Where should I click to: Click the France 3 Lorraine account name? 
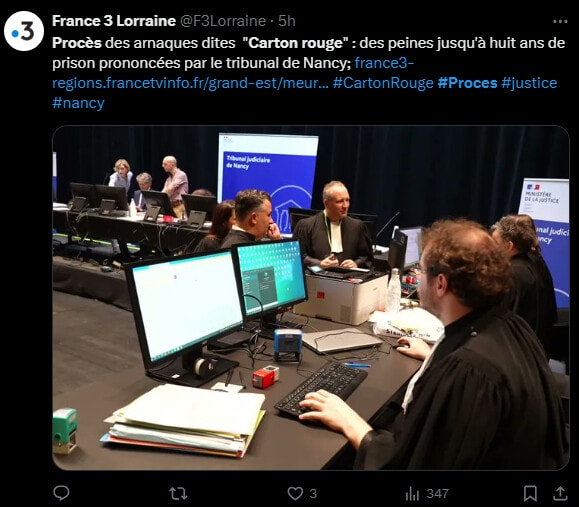114,21
